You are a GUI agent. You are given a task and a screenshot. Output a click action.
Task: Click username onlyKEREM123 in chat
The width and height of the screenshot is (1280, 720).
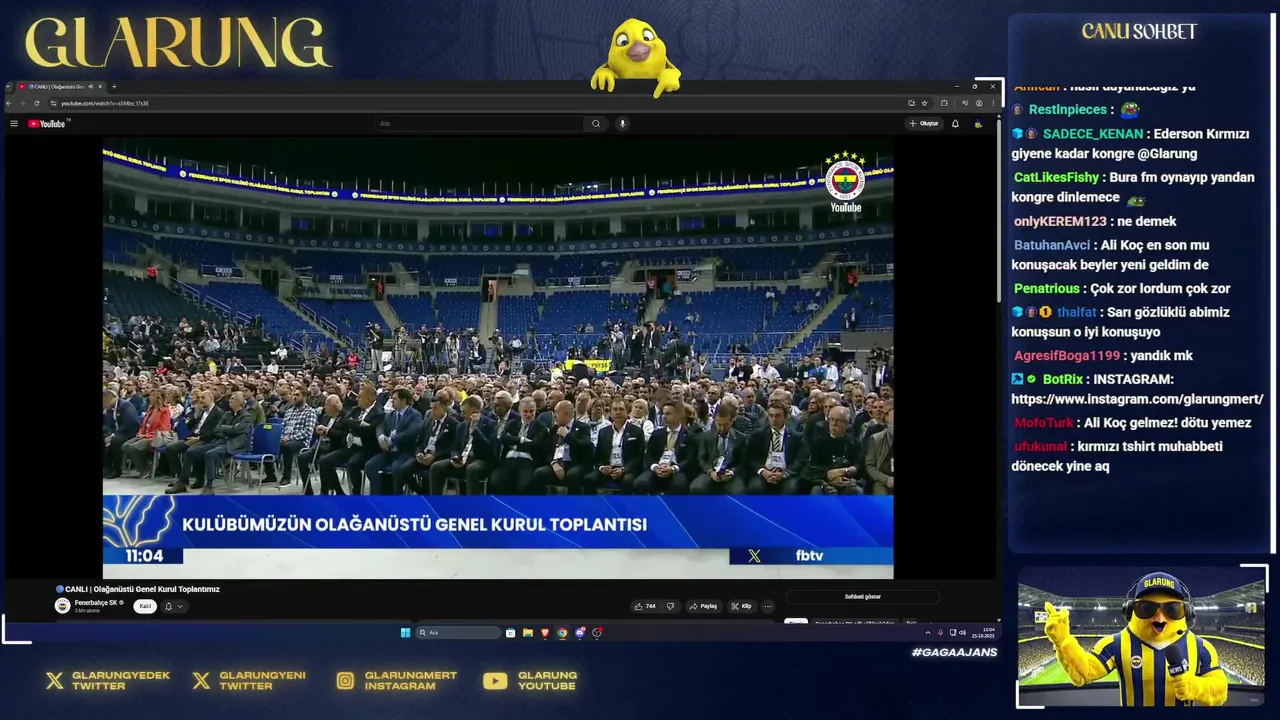(x=1060, y=222)
